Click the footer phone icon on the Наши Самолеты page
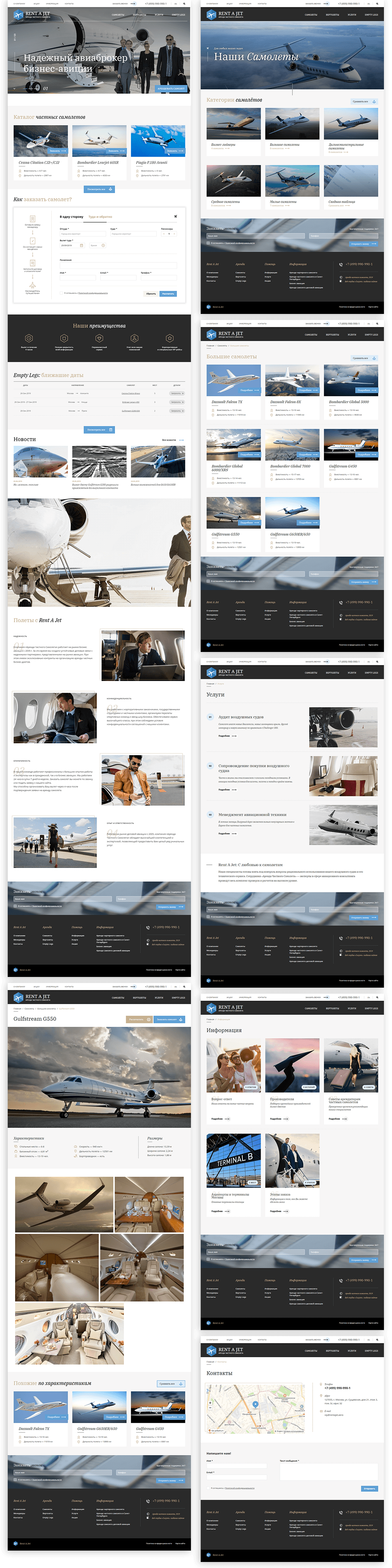This screenshot has width=392, height=1568. [341, 264]
